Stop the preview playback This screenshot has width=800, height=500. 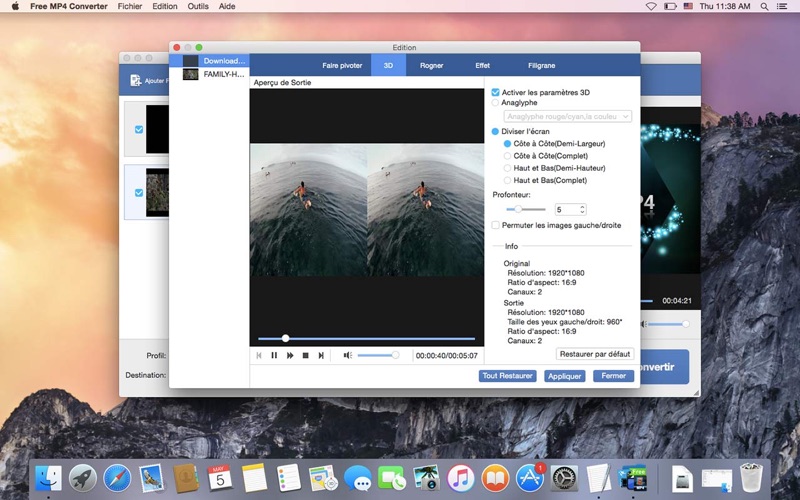pyautogui.click(x=305, y=355)
